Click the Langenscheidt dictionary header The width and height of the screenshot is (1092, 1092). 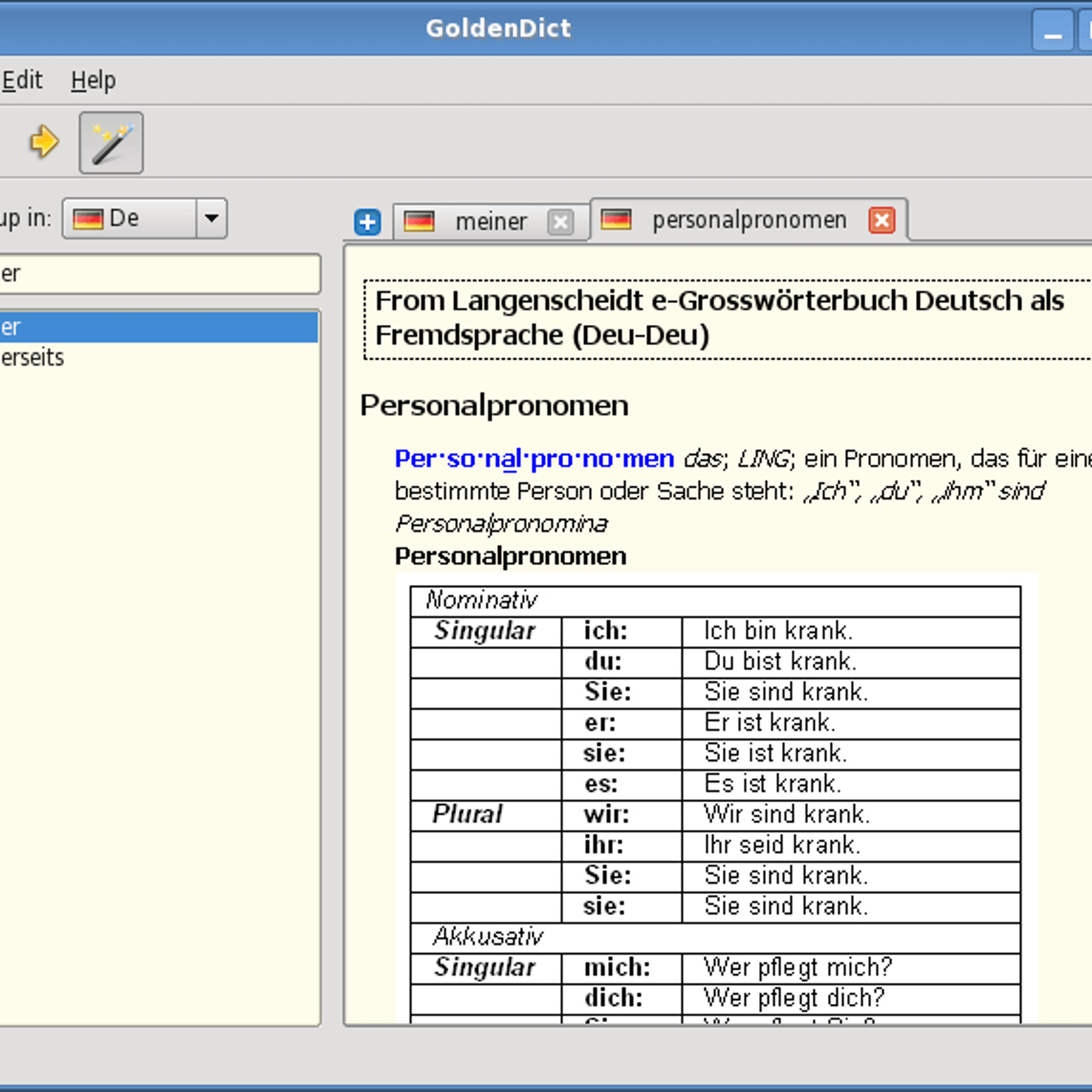[x=728, y=319]
